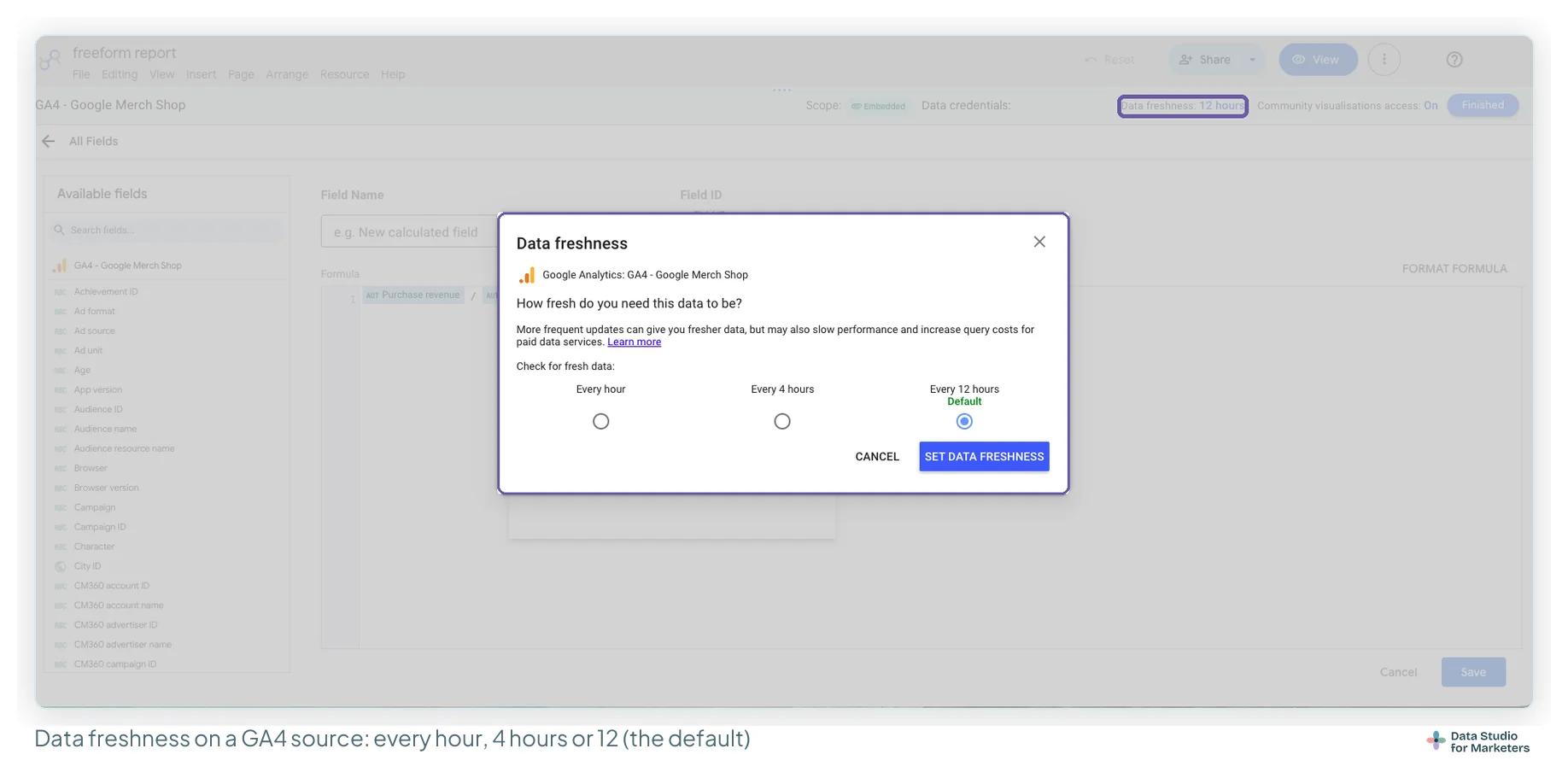Viewport: 1568px width, 772px height.
Task: Open the Editing menu
Action: 120,74
